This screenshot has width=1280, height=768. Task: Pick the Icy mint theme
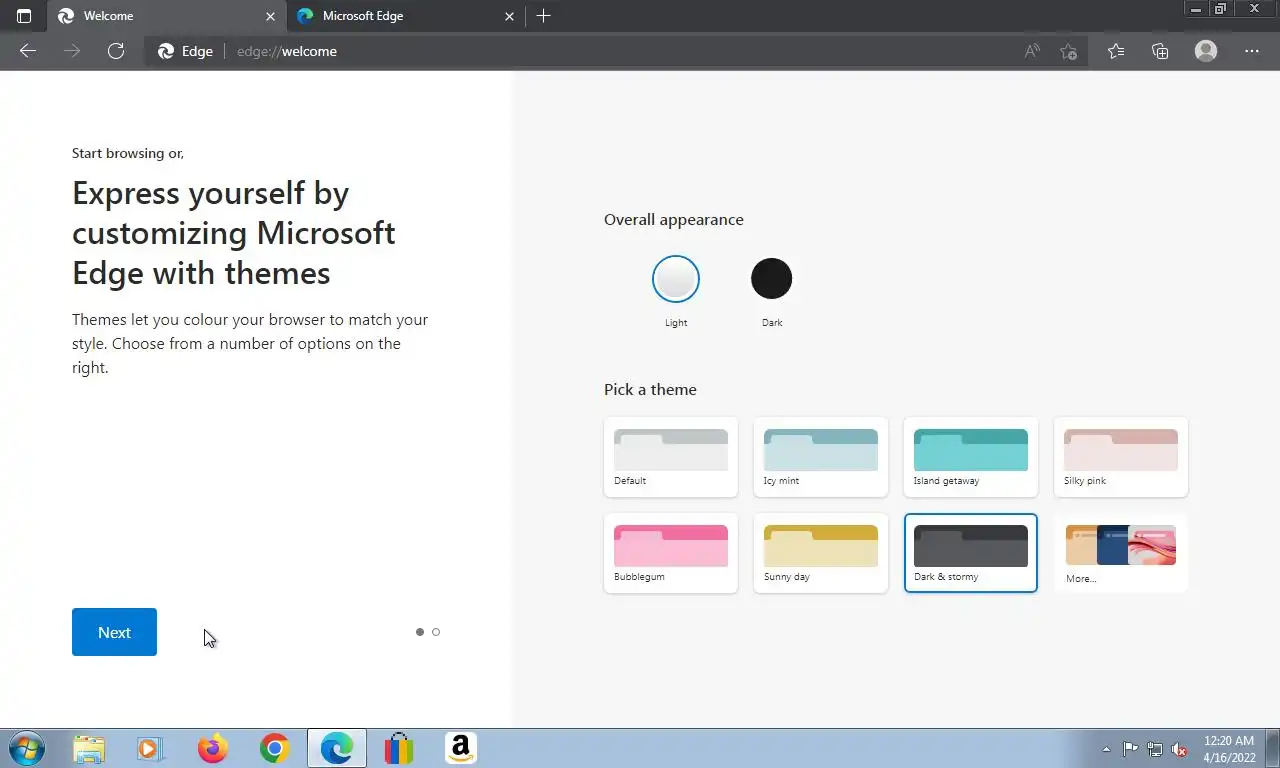pos(821,457)
